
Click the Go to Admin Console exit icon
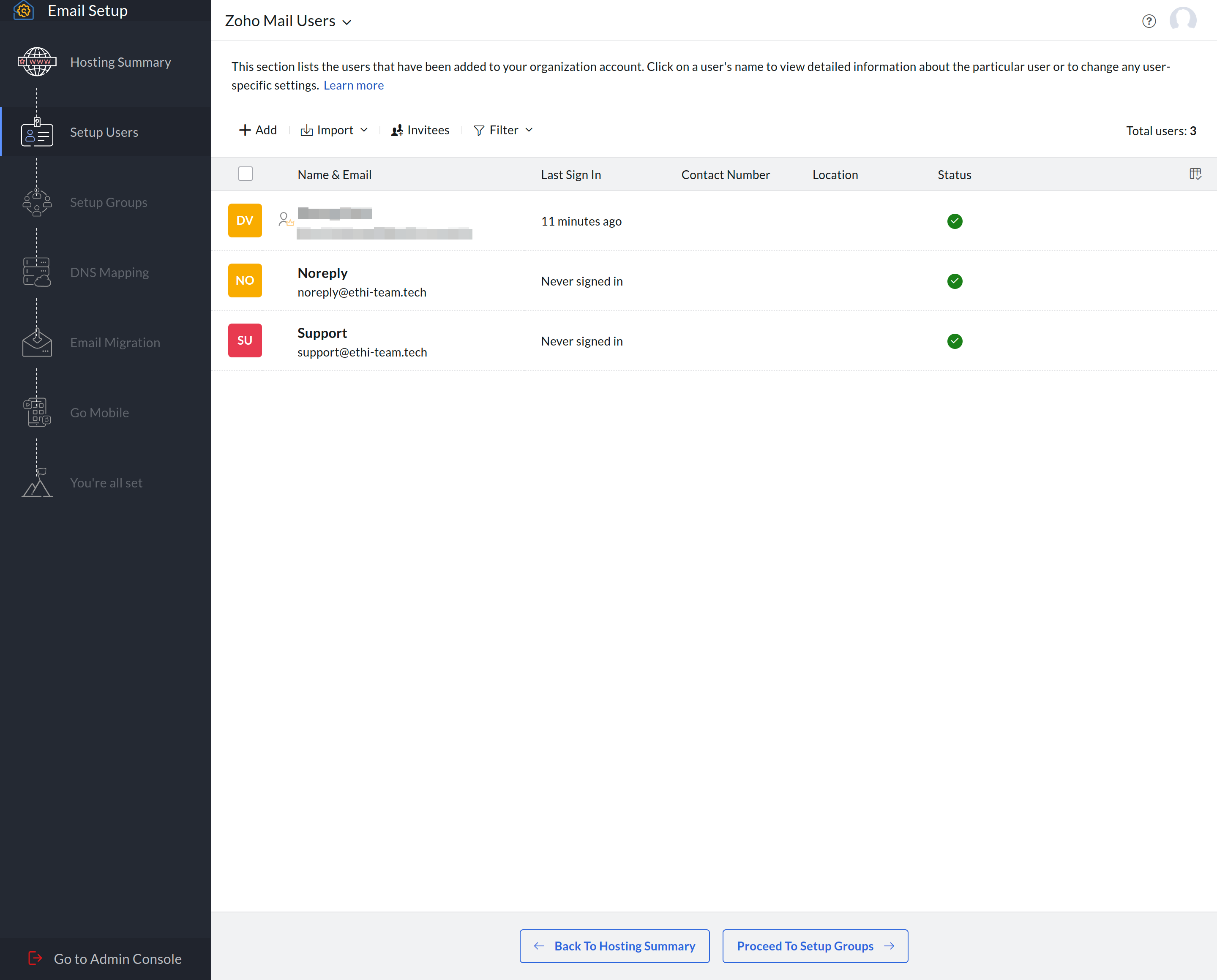[35, 958]
